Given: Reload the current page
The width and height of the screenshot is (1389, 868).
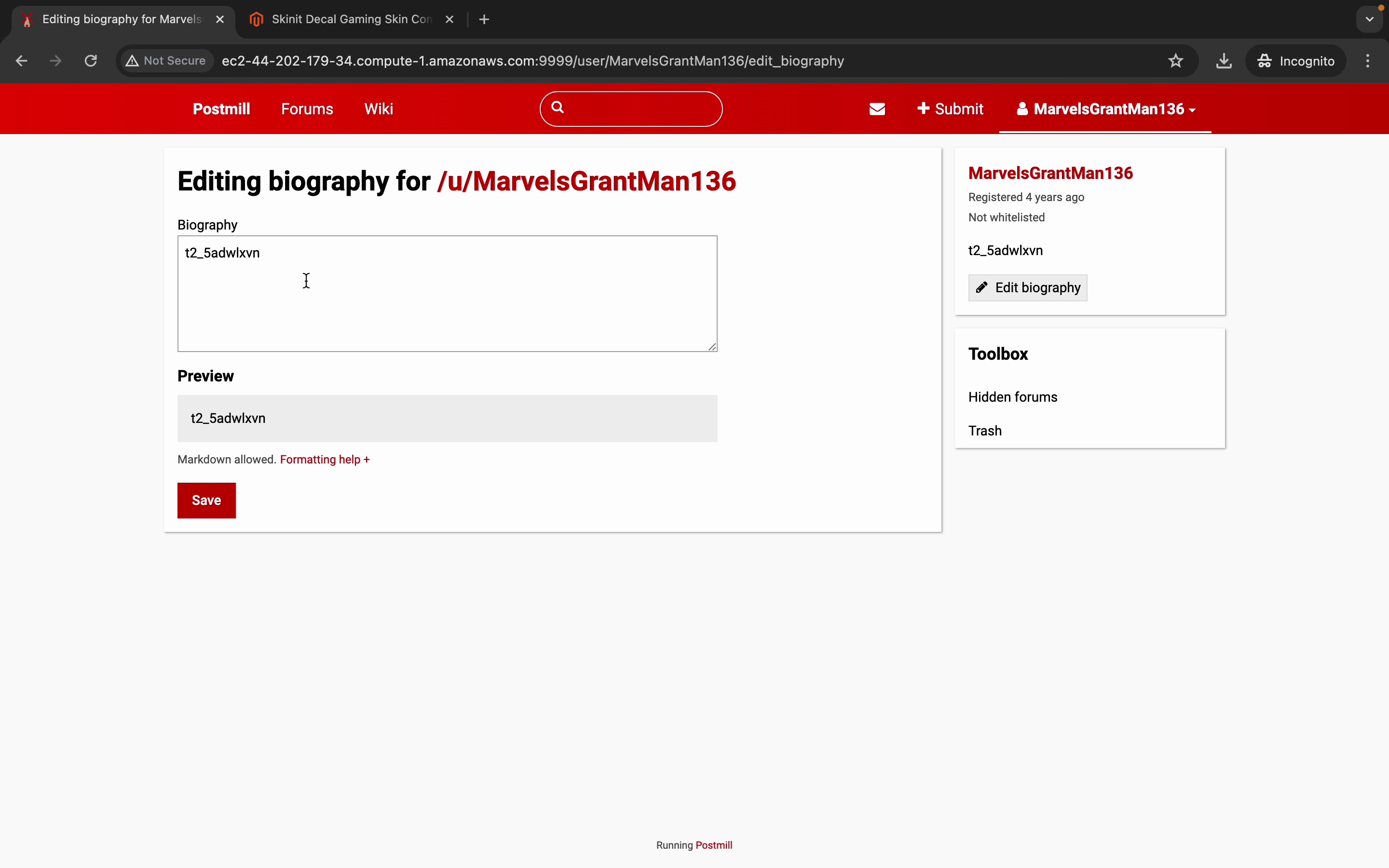Looking at the screenshot, I should [91, 61].
